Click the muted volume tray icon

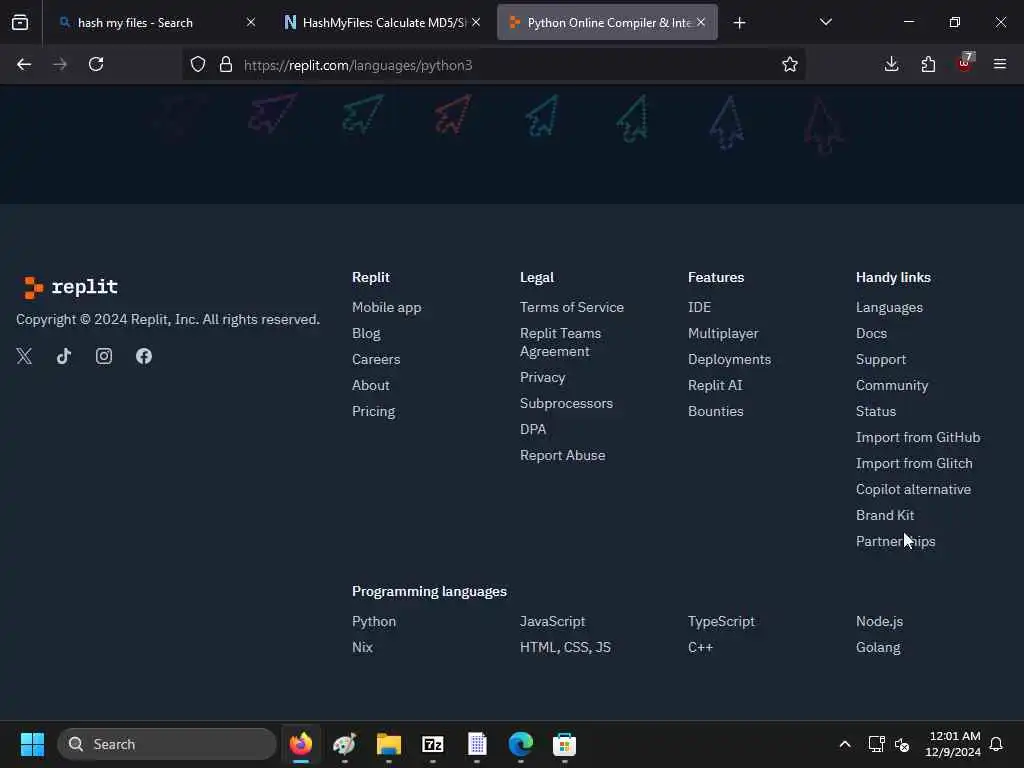pos(902,744)
